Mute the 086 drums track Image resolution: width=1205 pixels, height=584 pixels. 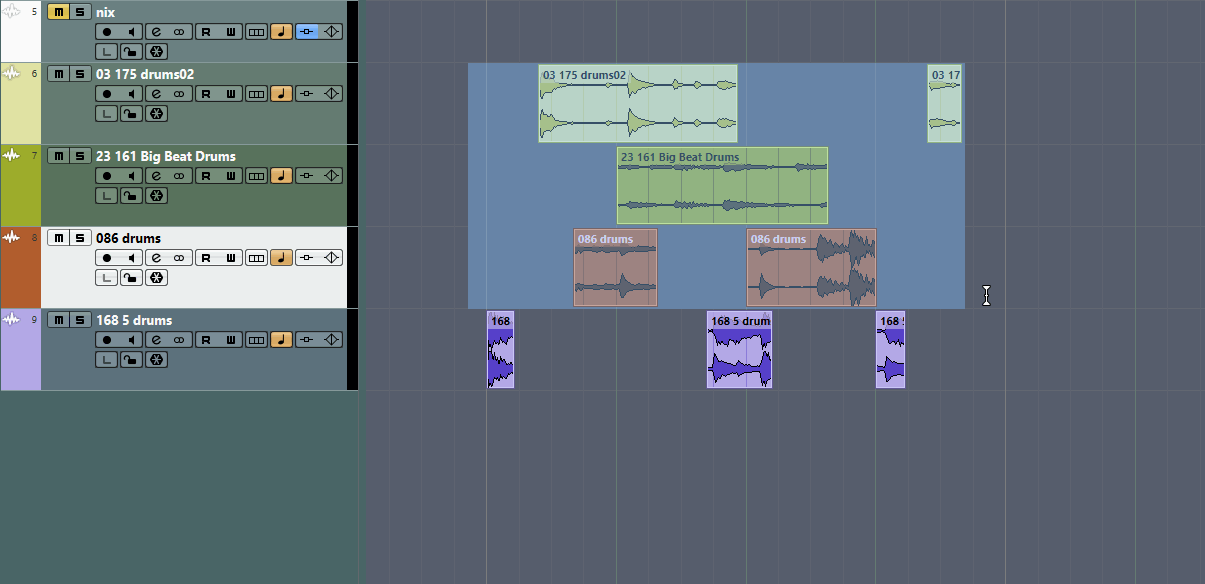[58, 238]
